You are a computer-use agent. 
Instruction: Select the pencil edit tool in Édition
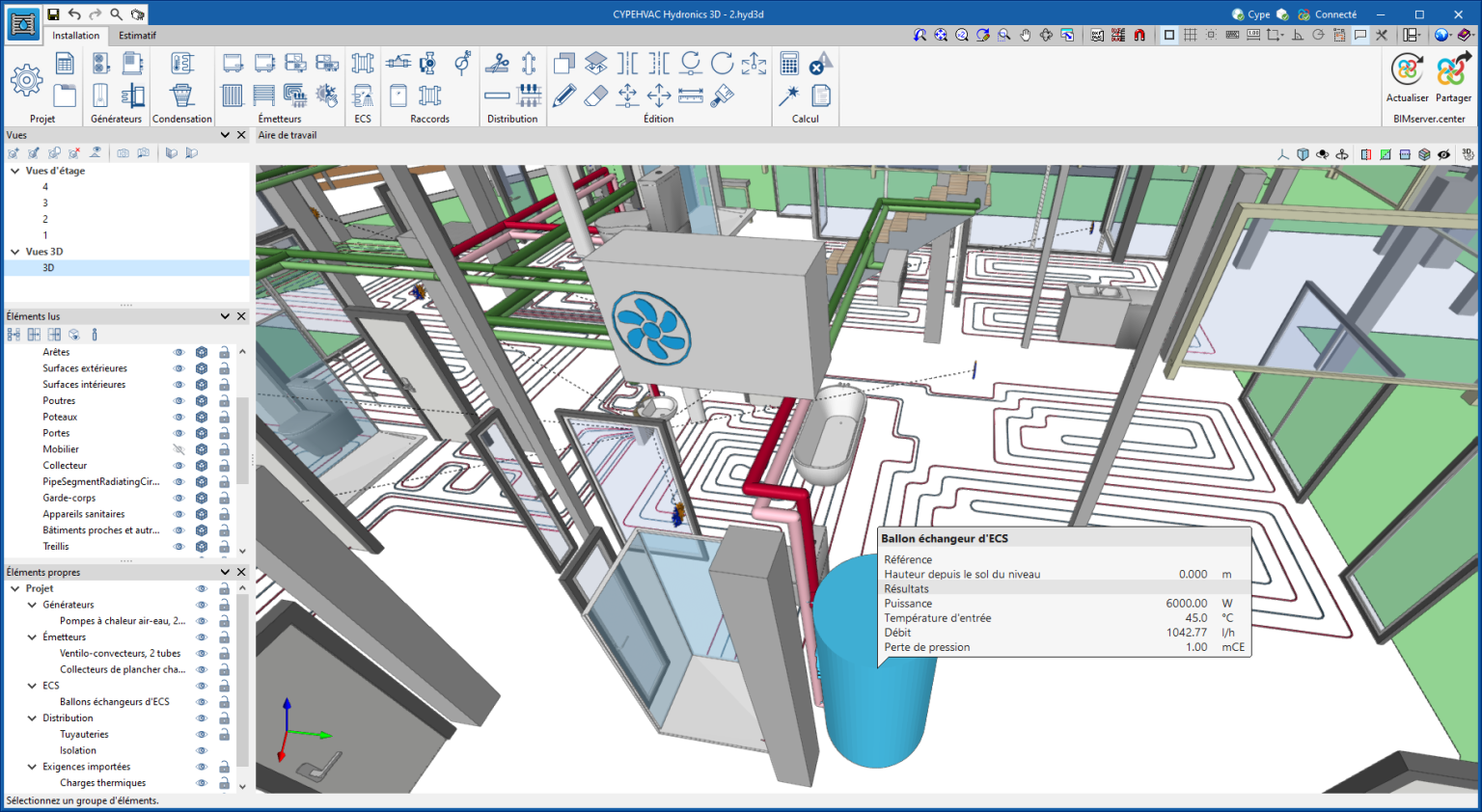point(564,95)
